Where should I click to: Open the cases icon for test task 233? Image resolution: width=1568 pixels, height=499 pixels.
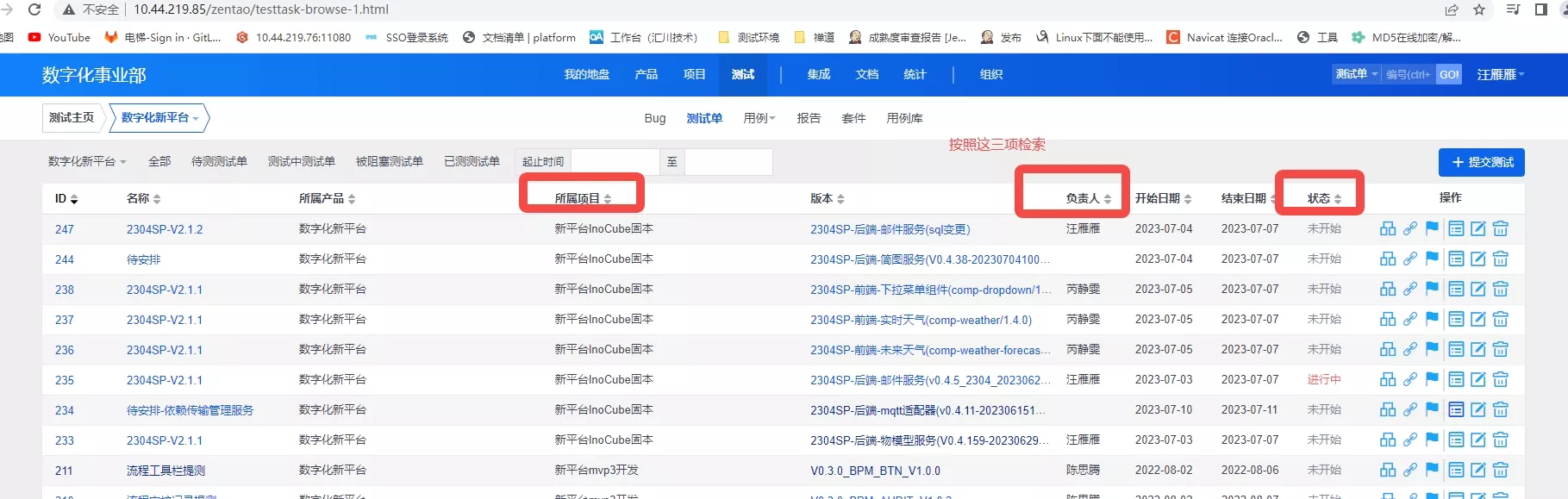click(x=1388, y=440)
